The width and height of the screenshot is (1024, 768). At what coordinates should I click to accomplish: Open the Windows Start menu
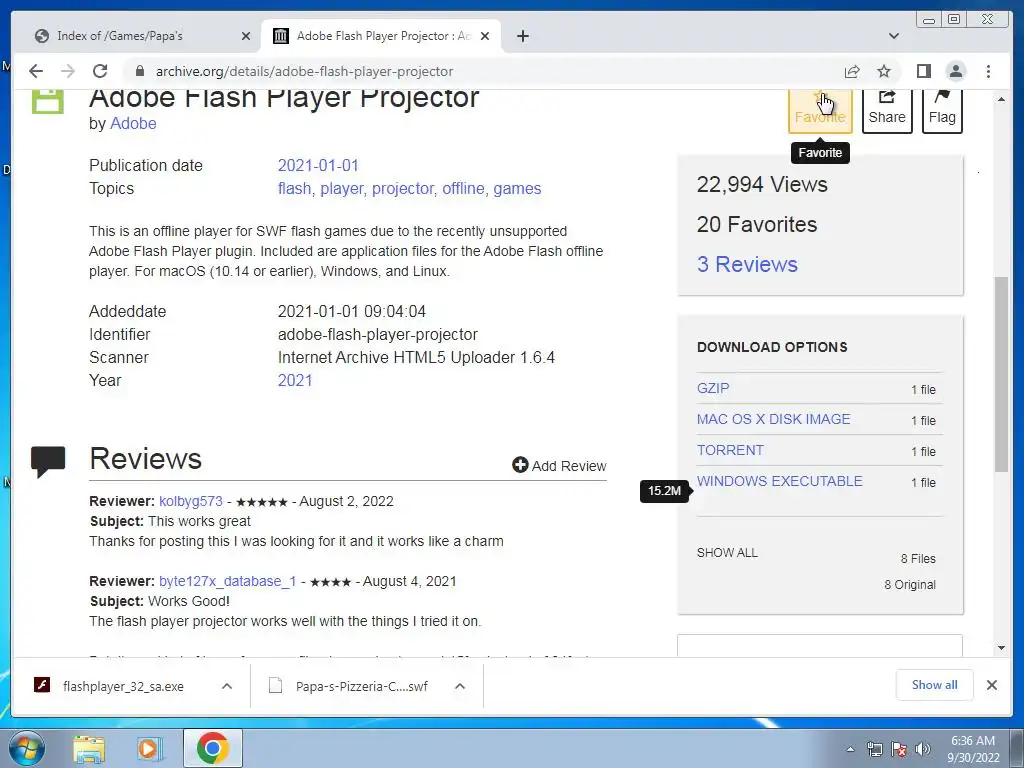(x=25, y=748)
